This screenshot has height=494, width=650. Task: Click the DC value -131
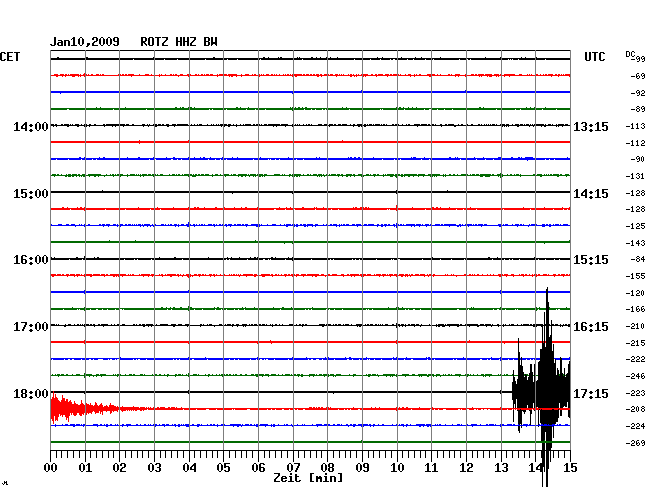635,176
